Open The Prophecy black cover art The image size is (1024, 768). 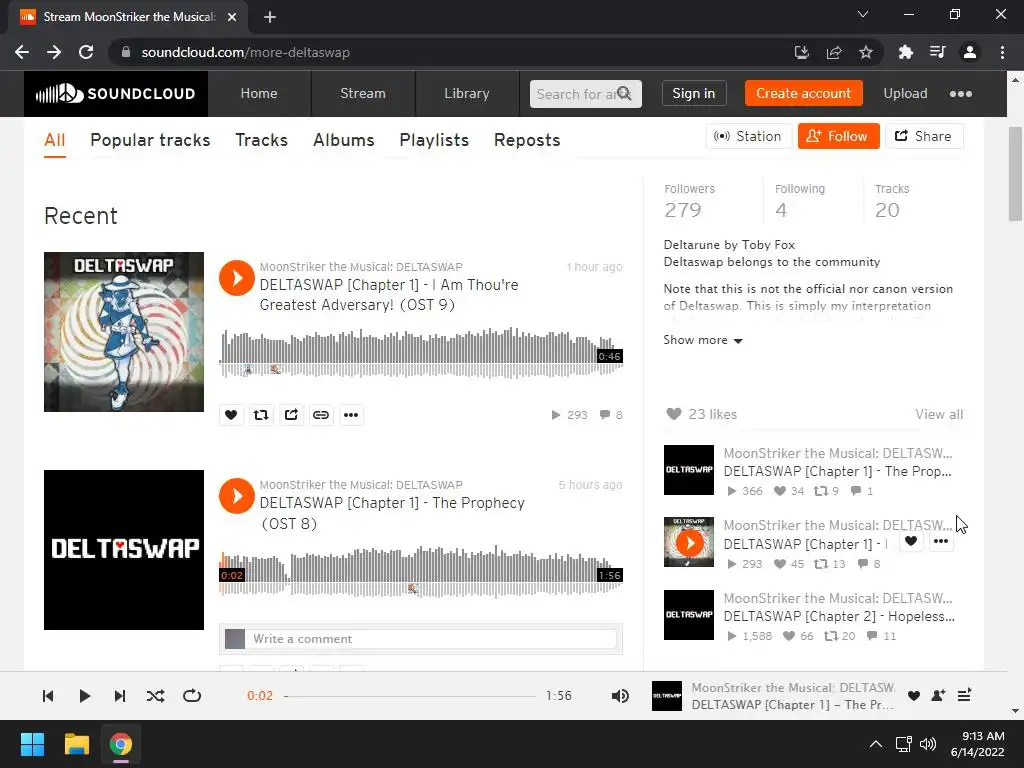[123, 550]
